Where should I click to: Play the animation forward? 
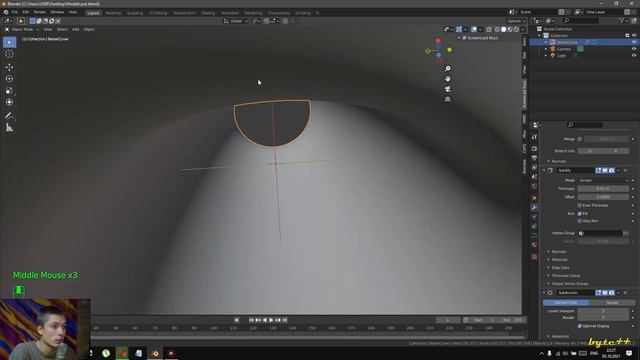[271, 320]
